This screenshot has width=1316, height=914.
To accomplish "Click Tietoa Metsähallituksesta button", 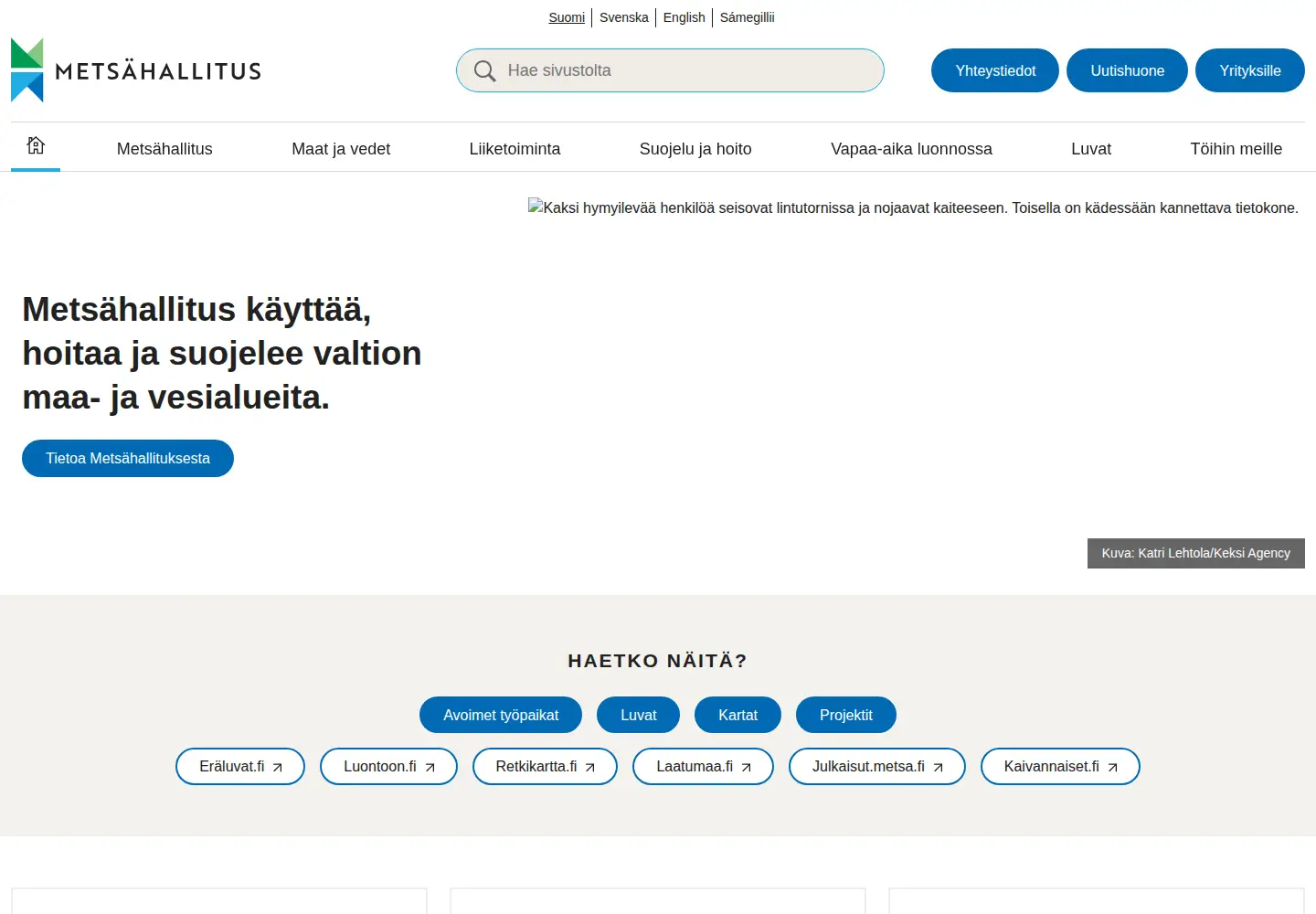I will pyautogui.click(x=128, y=459).
